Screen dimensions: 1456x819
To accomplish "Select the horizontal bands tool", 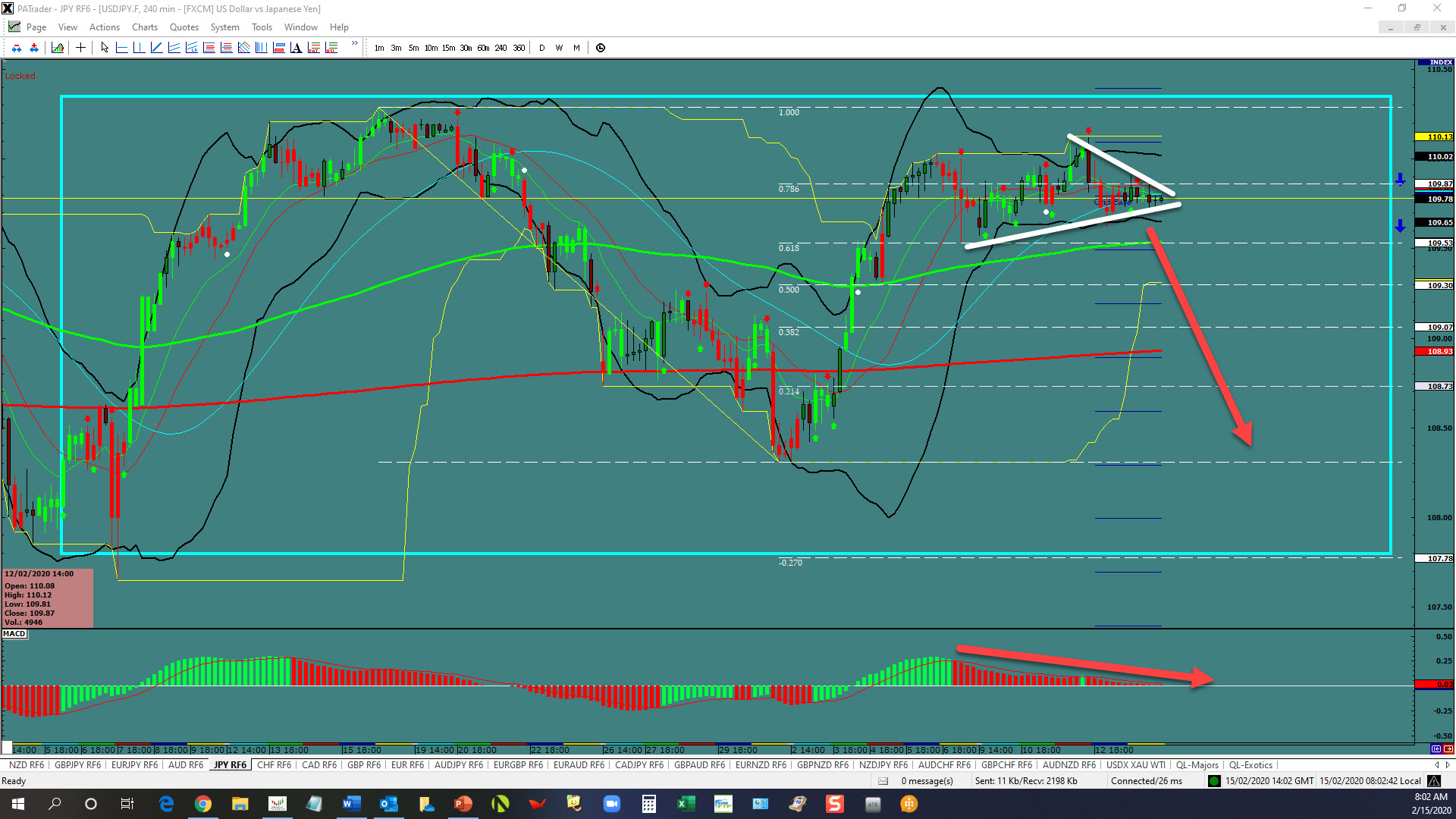I will point(278,48).
